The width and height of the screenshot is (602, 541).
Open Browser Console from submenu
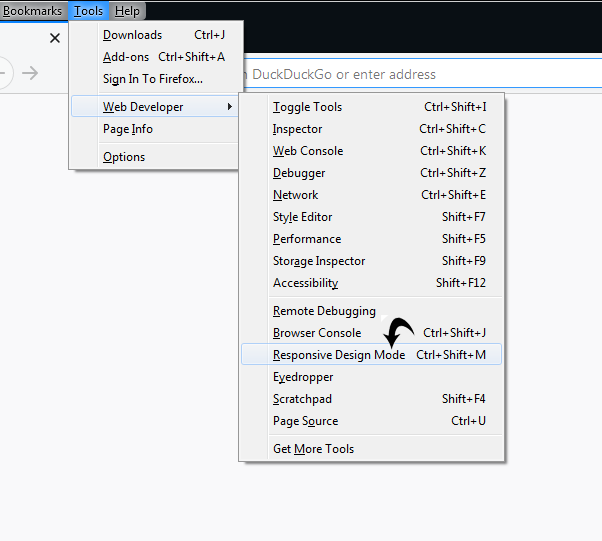(371, 333)
